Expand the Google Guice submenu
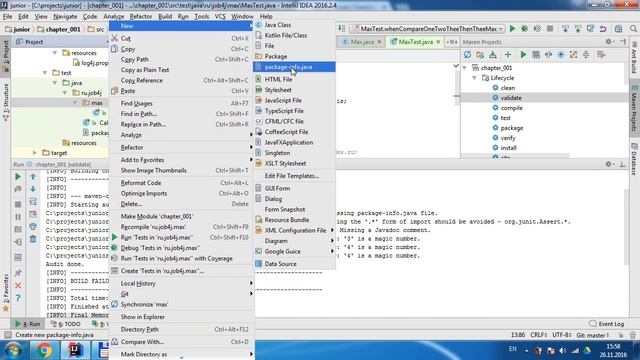Screen dimensions: 640x360 294,251
